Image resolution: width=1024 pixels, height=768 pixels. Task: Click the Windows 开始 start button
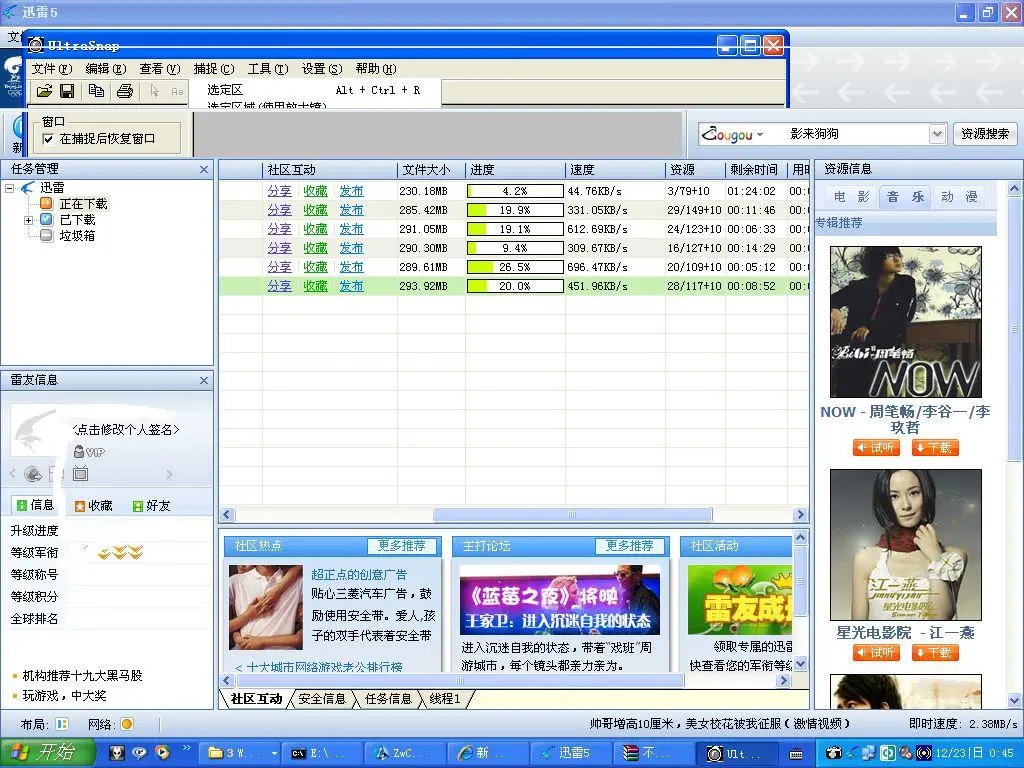pyautogui.click(x=48, y=753)
